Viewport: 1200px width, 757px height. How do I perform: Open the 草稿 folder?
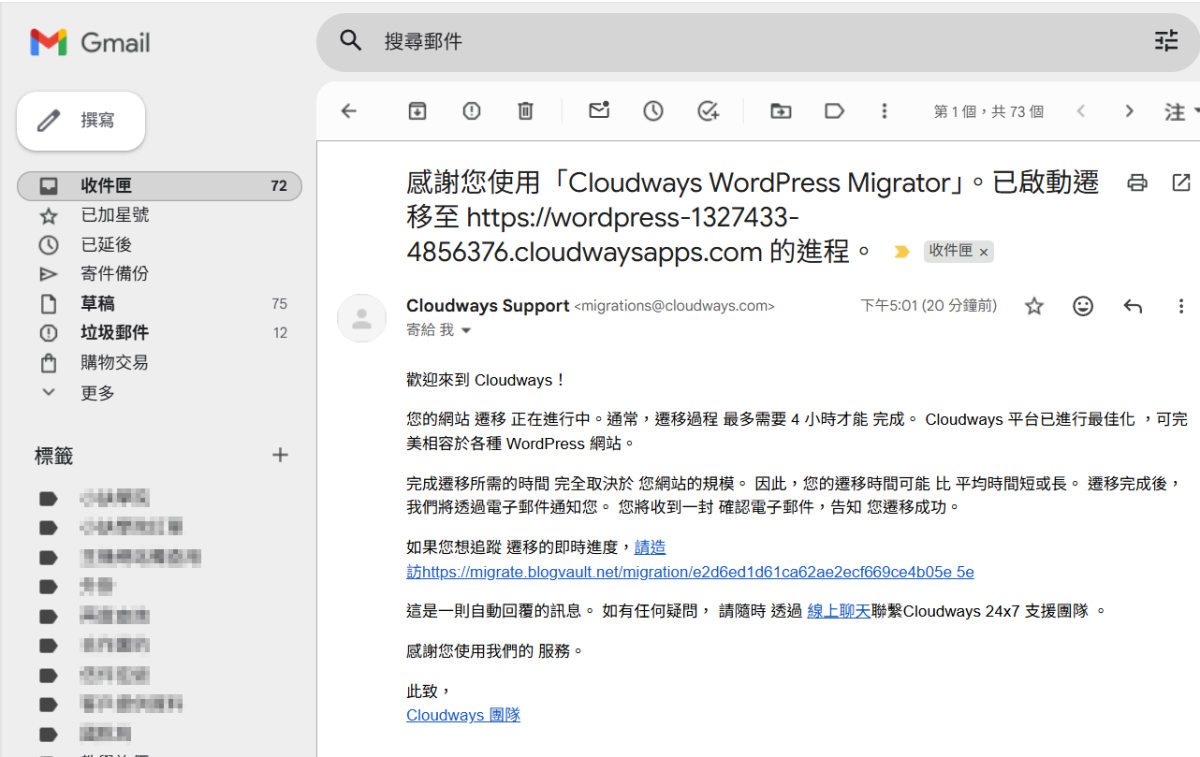pos(98,304)
